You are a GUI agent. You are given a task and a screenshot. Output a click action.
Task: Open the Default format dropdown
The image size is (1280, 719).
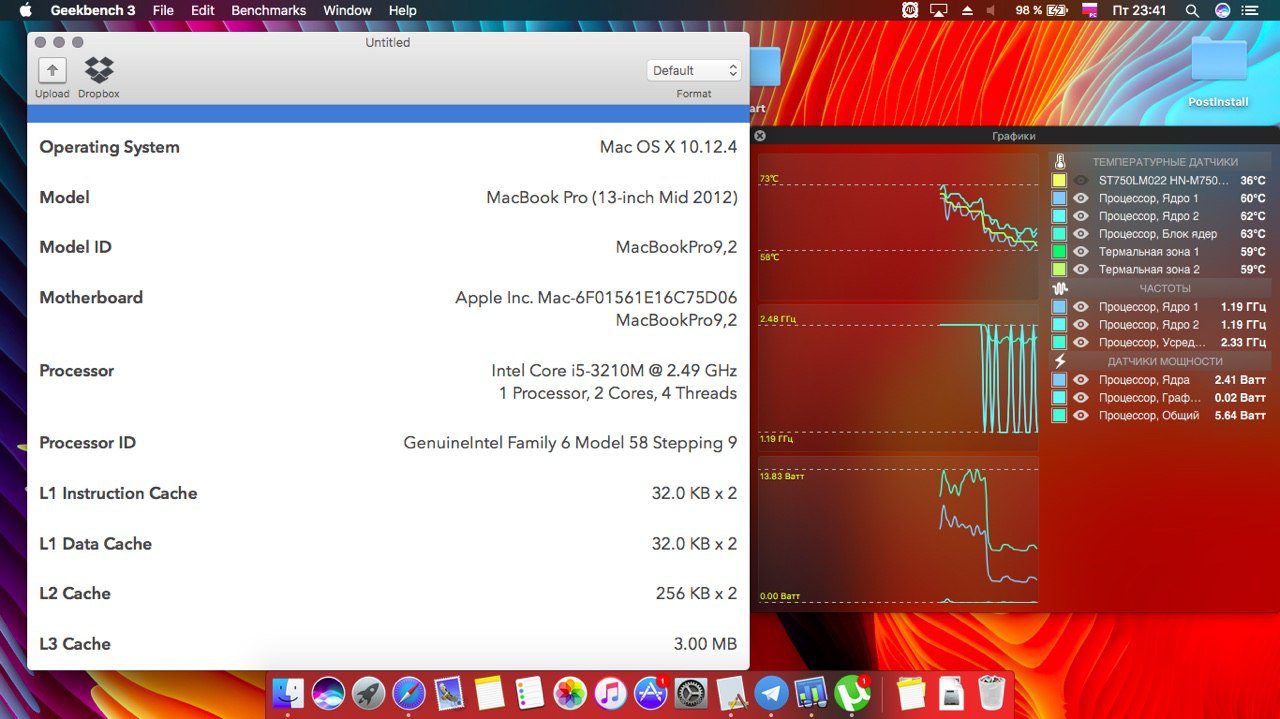pos(694,70)
